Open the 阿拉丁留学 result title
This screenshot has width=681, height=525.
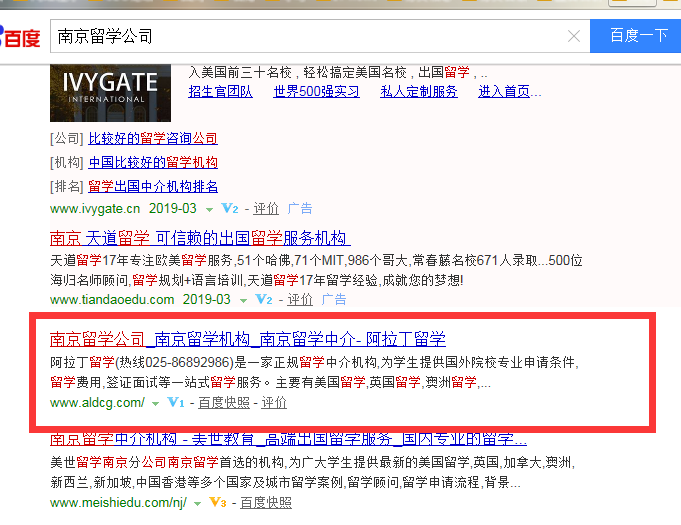coord(248,338)
